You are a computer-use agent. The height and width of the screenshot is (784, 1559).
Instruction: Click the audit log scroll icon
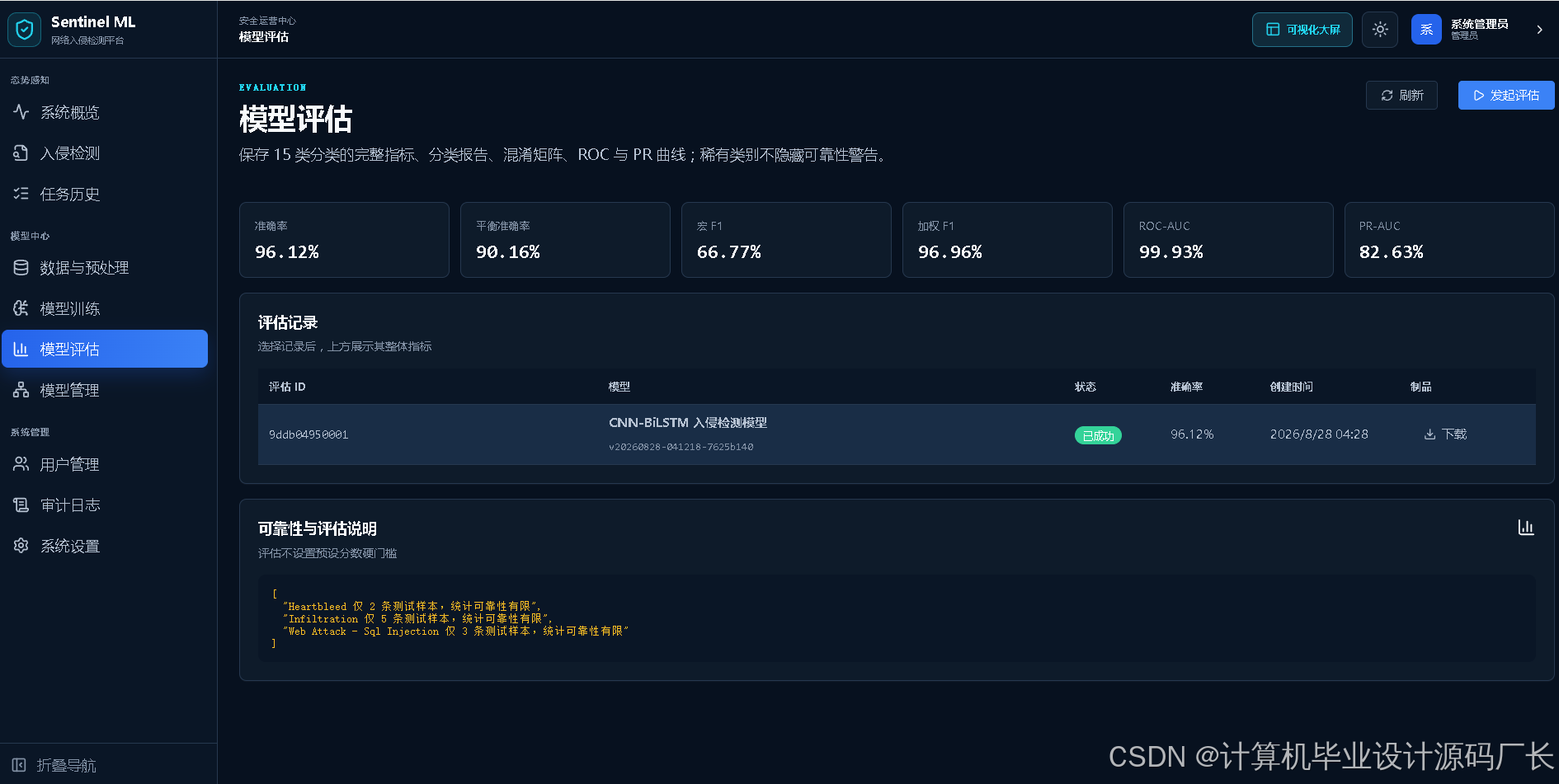[21, 505]
